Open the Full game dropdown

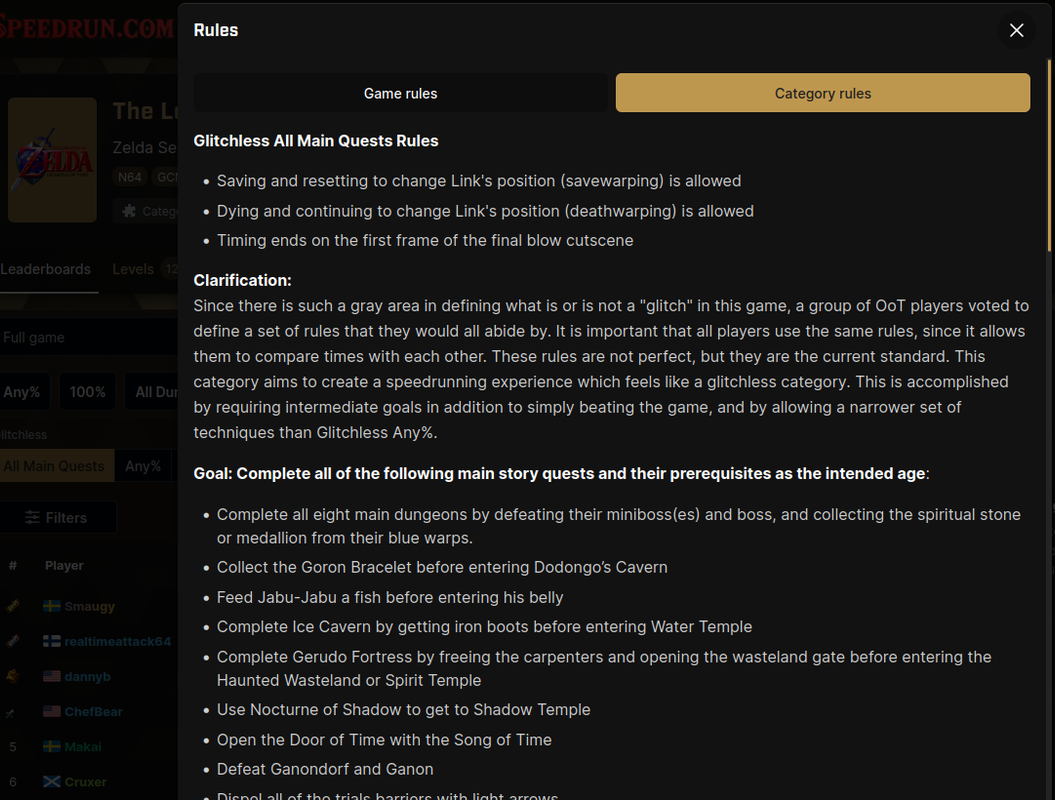[x=89, y=337]
